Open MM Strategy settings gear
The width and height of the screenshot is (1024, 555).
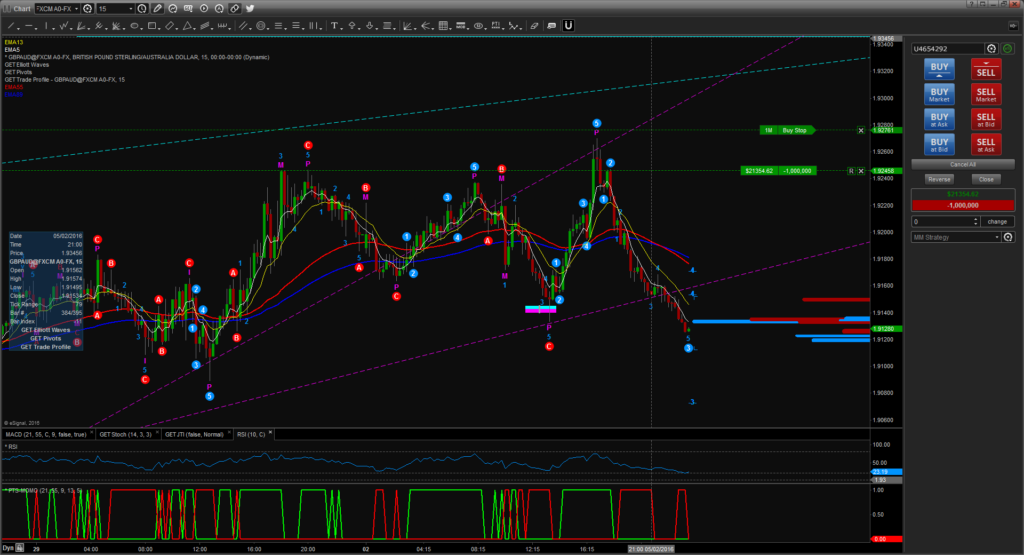(1008, 237)
